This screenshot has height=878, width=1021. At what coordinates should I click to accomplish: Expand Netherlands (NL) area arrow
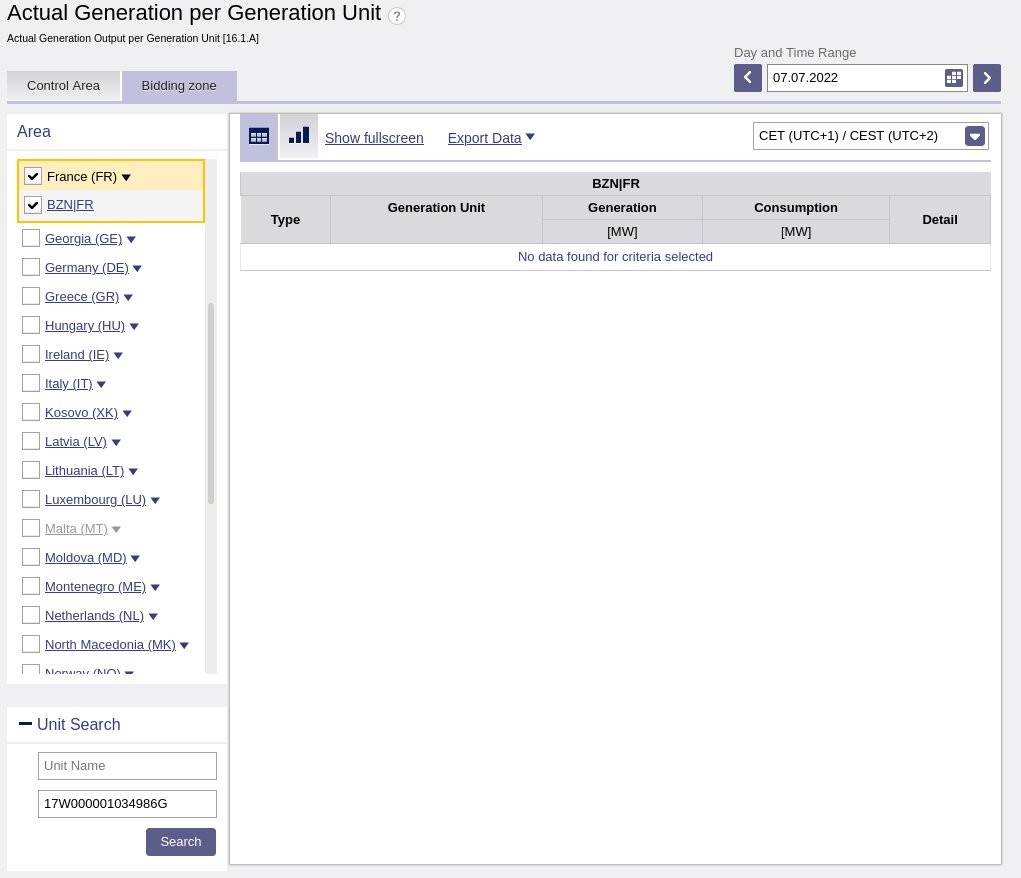point(153,616)
